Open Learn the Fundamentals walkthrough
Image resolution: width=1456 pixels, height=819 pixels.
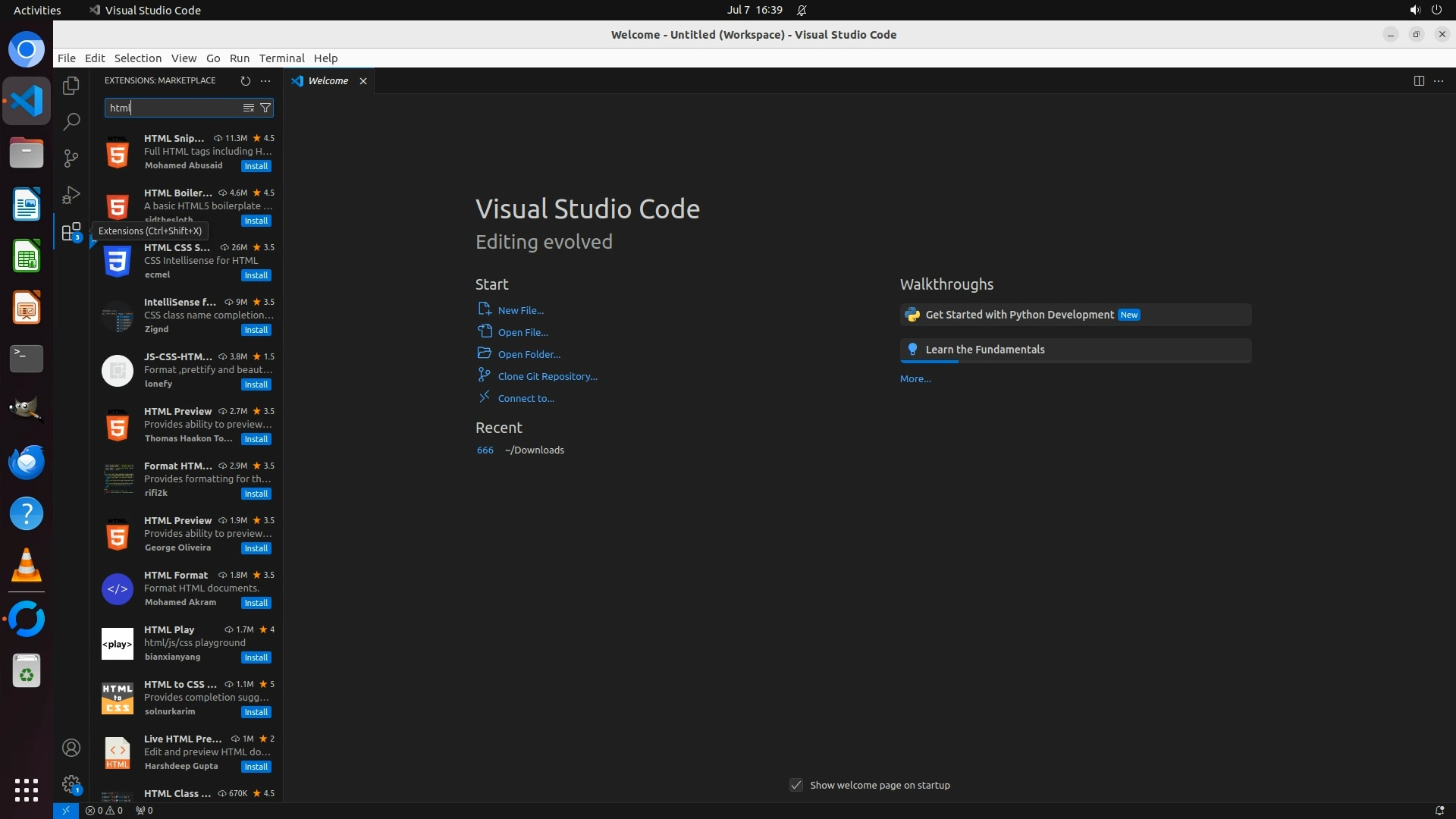click(984, 350)
